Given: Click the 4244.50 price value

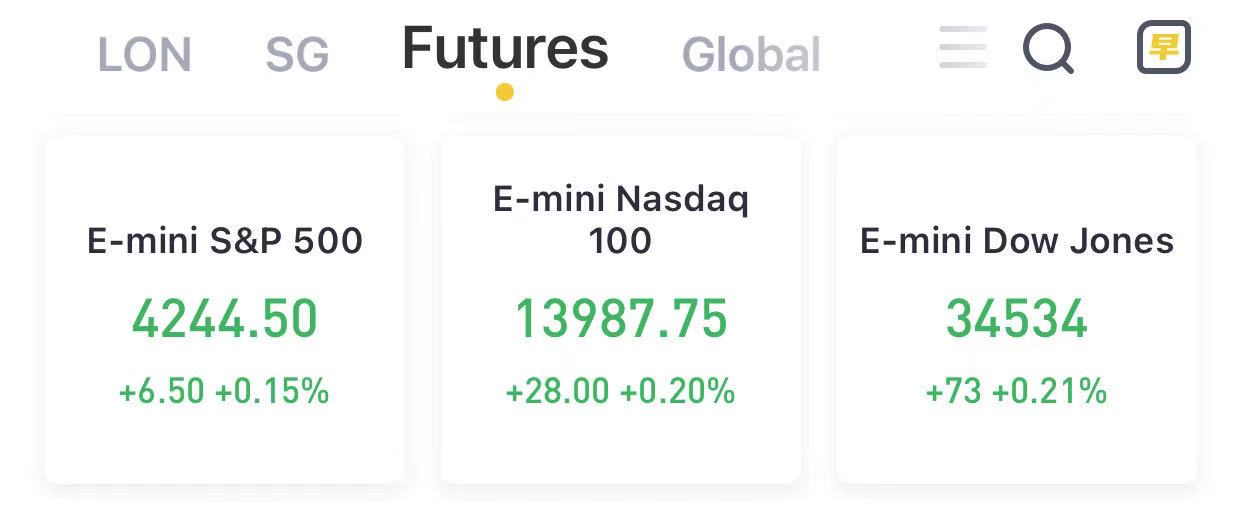Looking at the screenshot, I should (x=225, y=319).
